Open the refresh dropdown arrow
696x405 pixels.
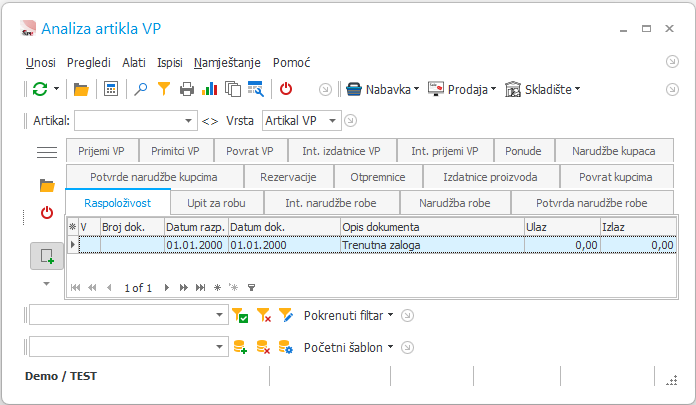[x=56, y=89]
